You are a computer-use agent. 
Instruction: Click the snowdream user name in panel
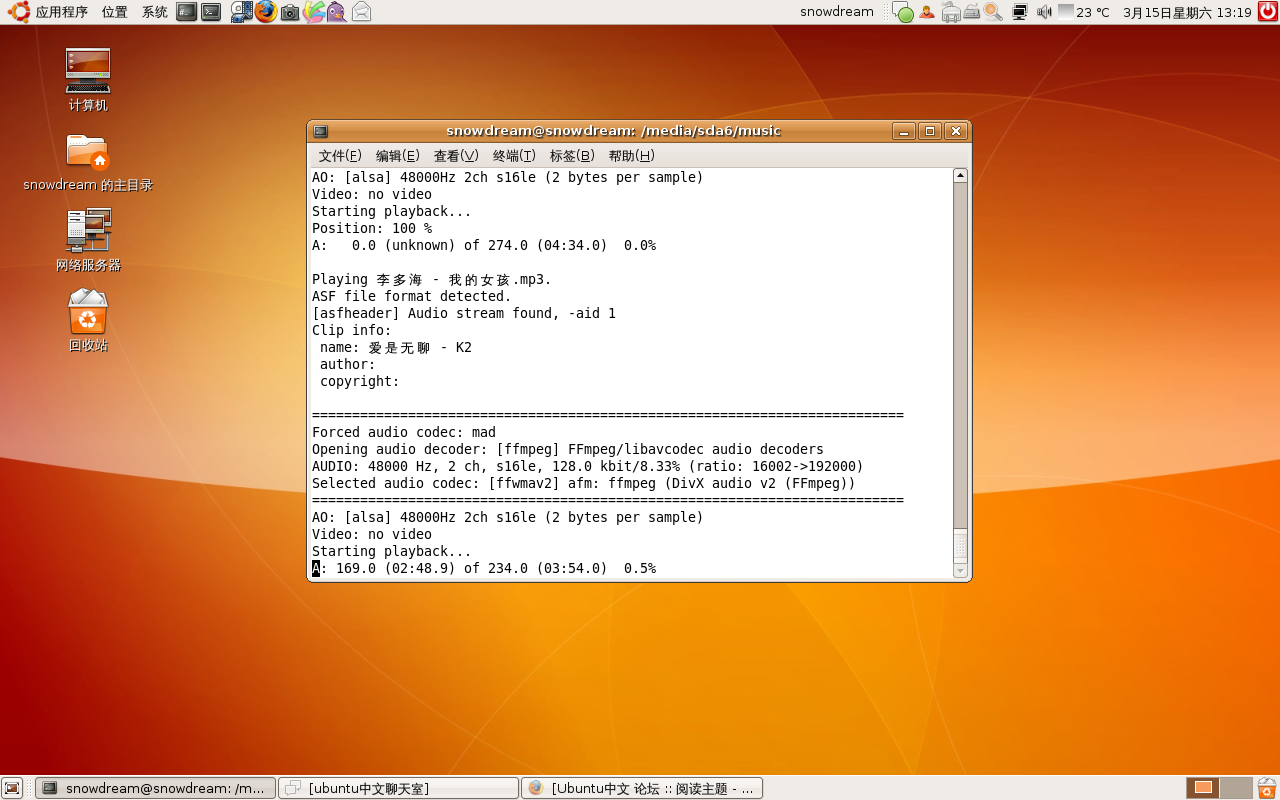[837, 12]
